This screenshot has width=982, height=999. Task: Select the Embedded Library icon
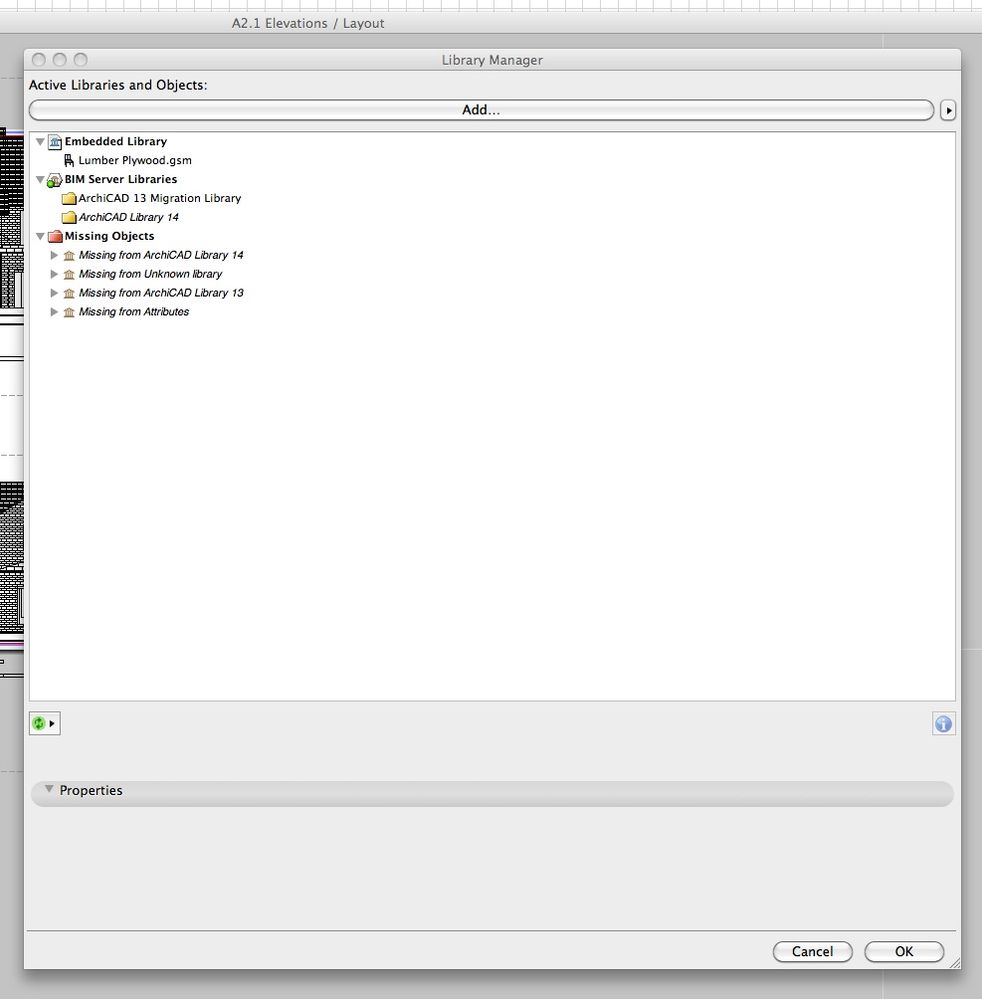(x=55, y=141)
